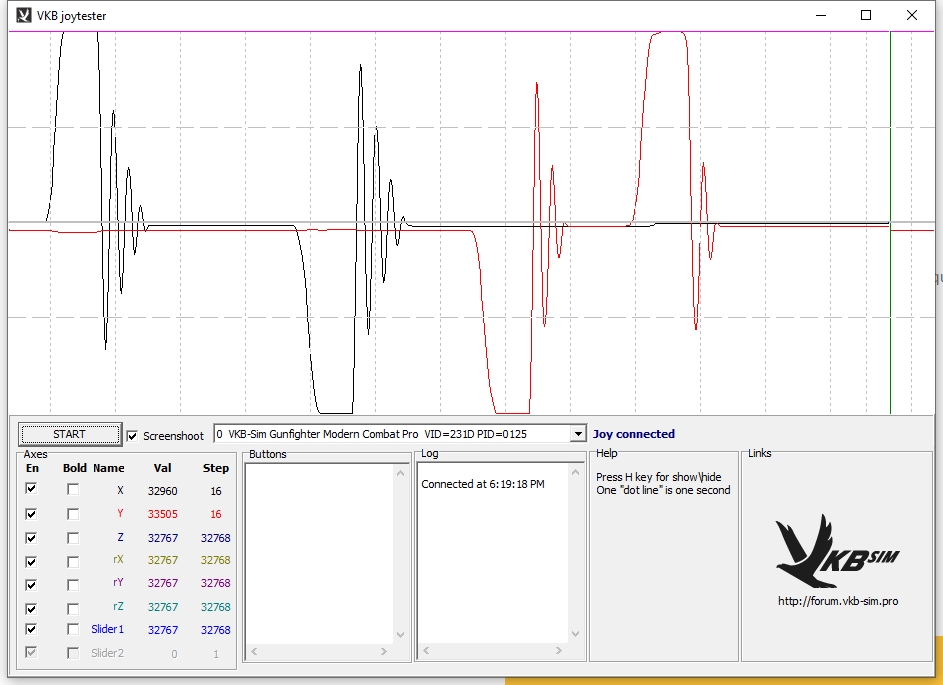Image resolution: width=943 pixels, height=685 pixels.
Task: Click the Buttons panel scroll-down arrow
Action: tap(402, 634)
